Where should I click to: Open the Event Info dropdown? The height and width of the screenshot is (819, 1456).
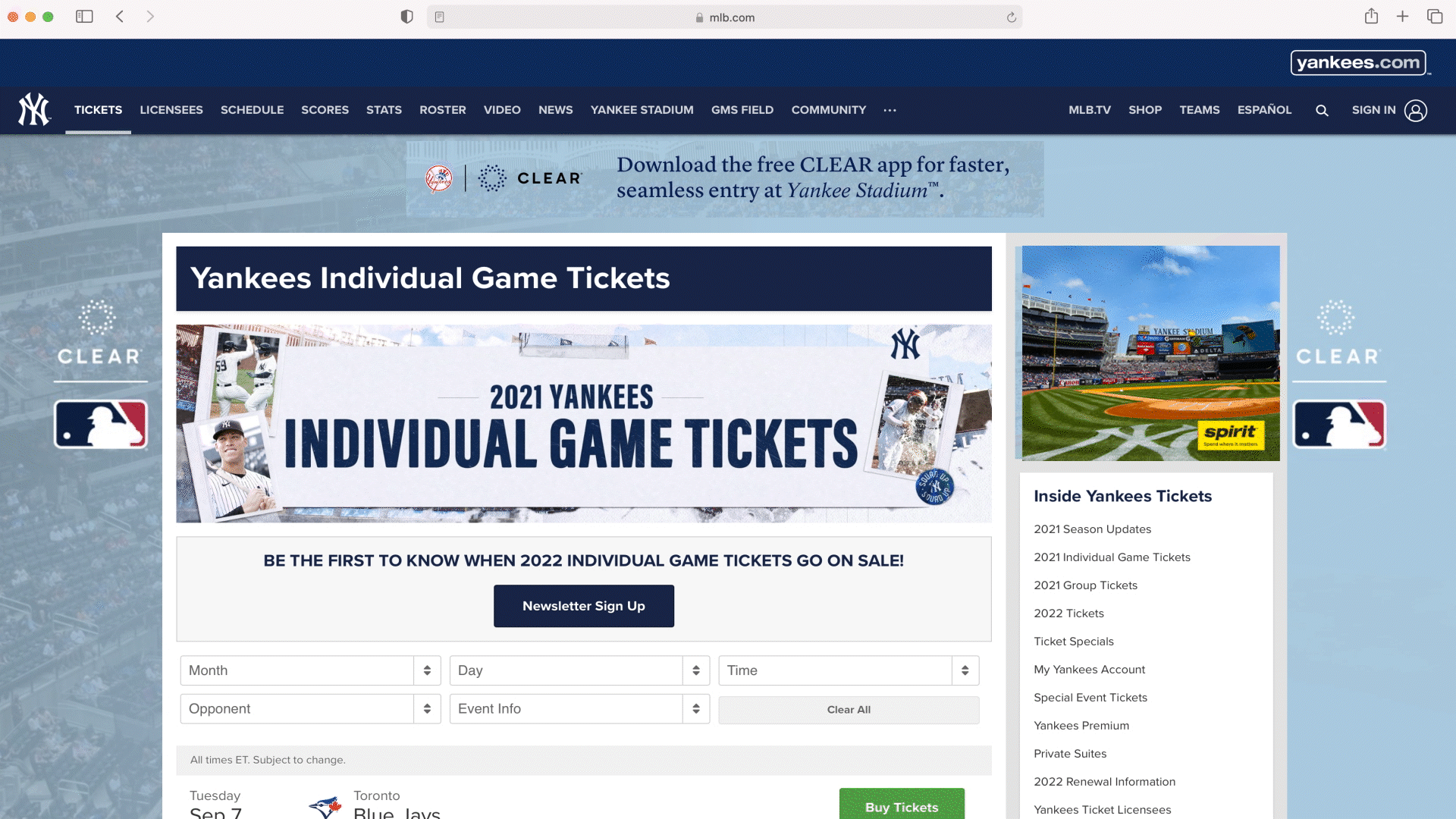pos(579,709)
